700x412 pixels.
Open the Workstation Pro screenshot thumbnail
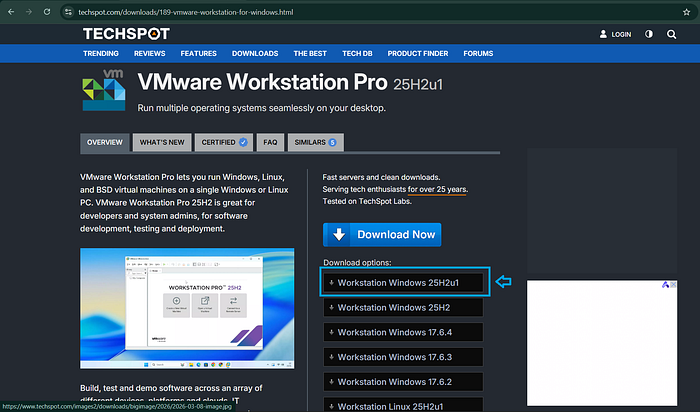tap(187, 308)
